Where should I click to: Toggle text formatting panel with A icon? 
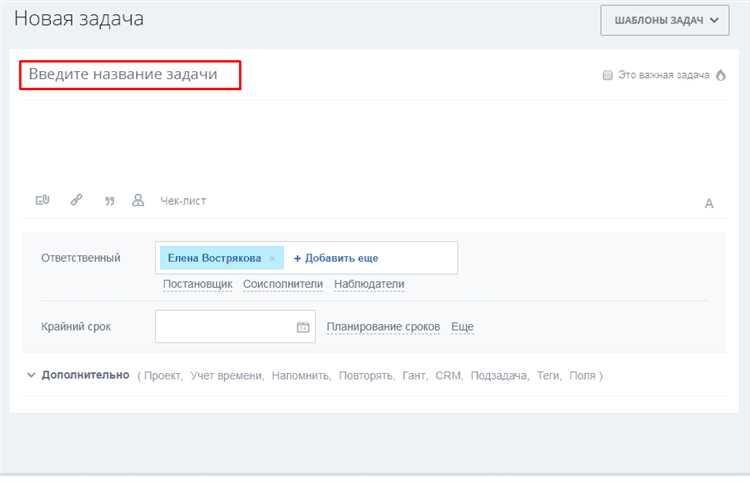click(709, 203)
